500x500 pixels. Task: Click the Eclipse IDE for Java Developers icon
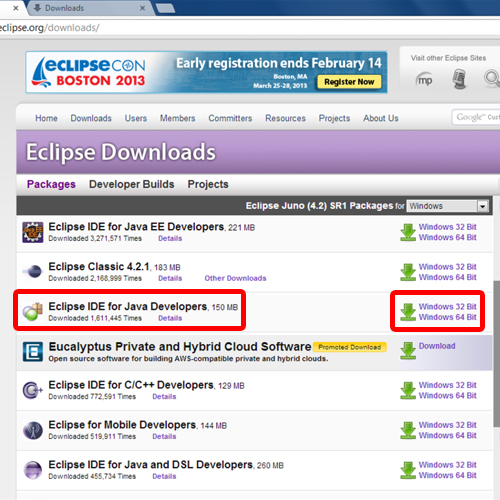[x=33, y=312]
